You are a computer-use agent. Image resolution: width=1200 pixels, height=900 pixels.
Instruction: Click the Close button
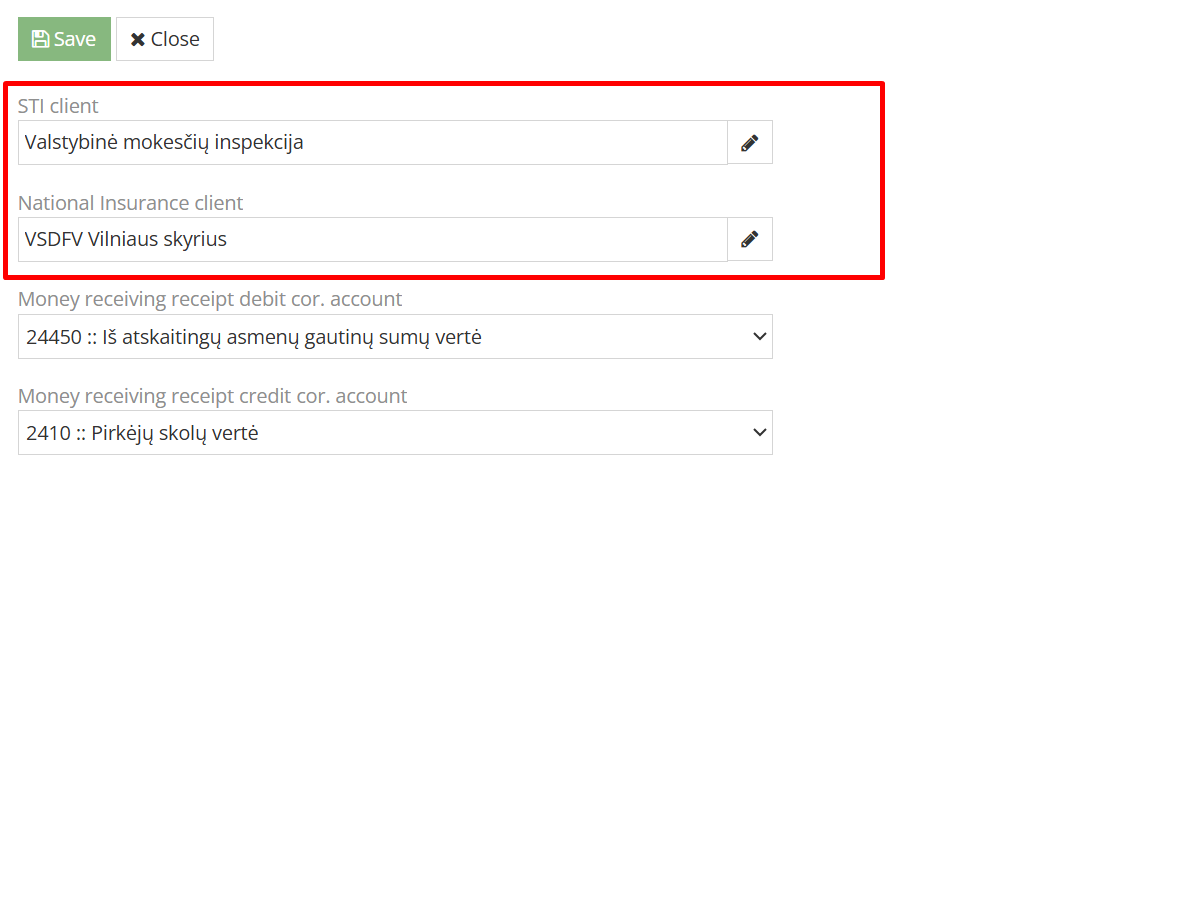click(x=165, y=39)
